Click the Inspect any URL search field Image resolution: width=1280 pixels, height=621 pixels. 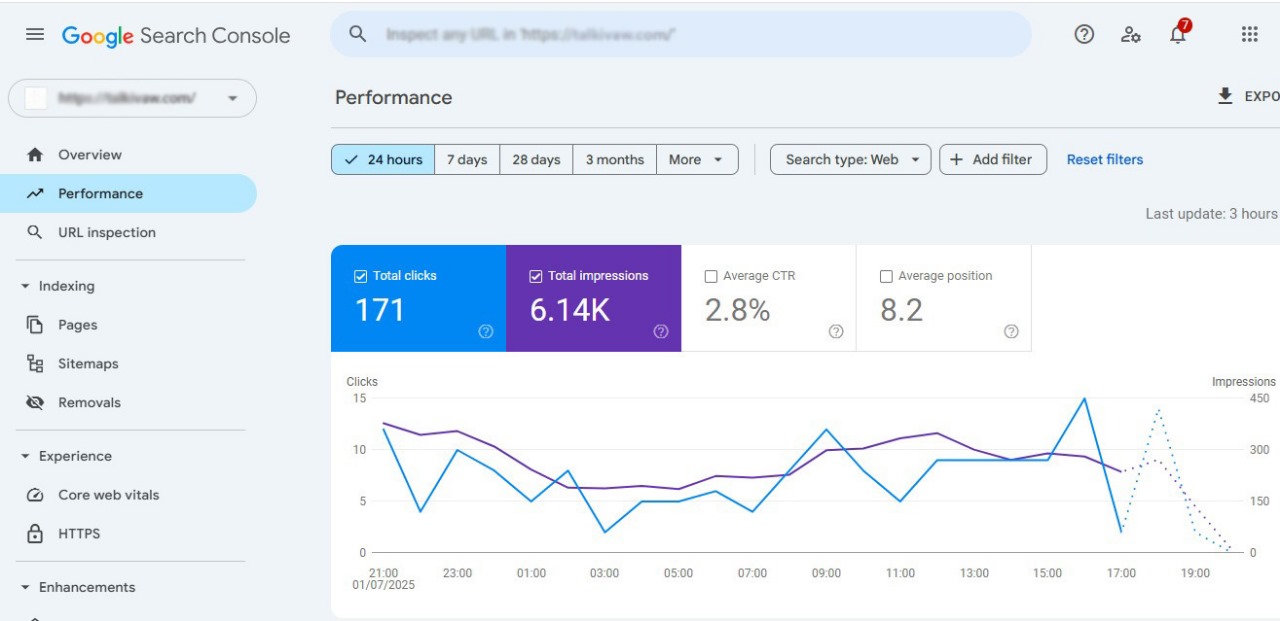[680, 35]
